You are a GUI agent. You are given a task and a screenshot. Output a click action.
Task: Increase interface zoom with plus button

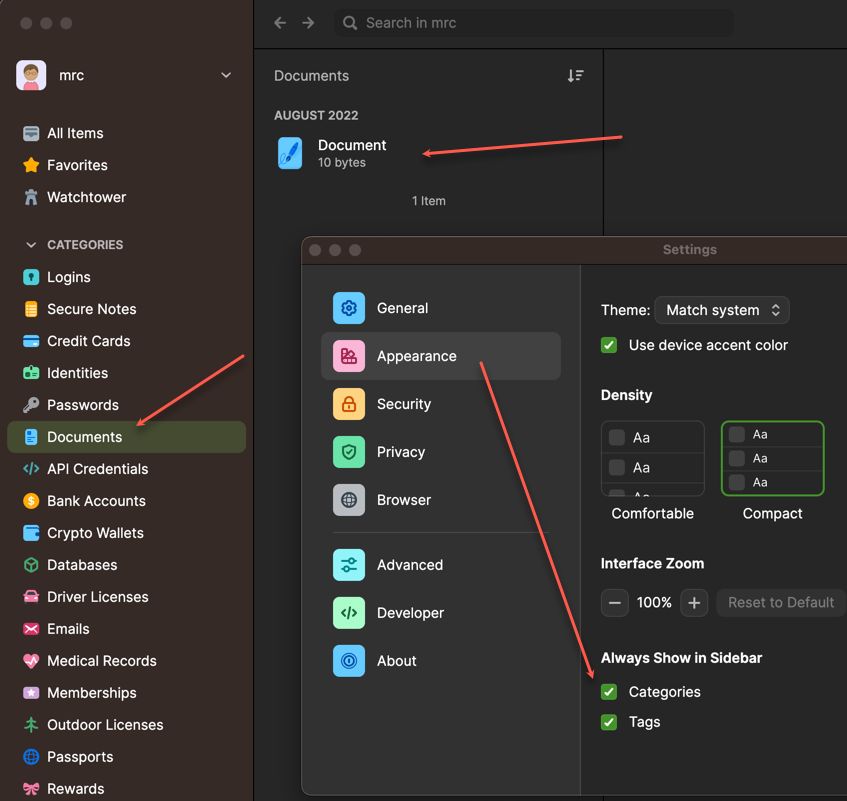(x=694, y=602)
